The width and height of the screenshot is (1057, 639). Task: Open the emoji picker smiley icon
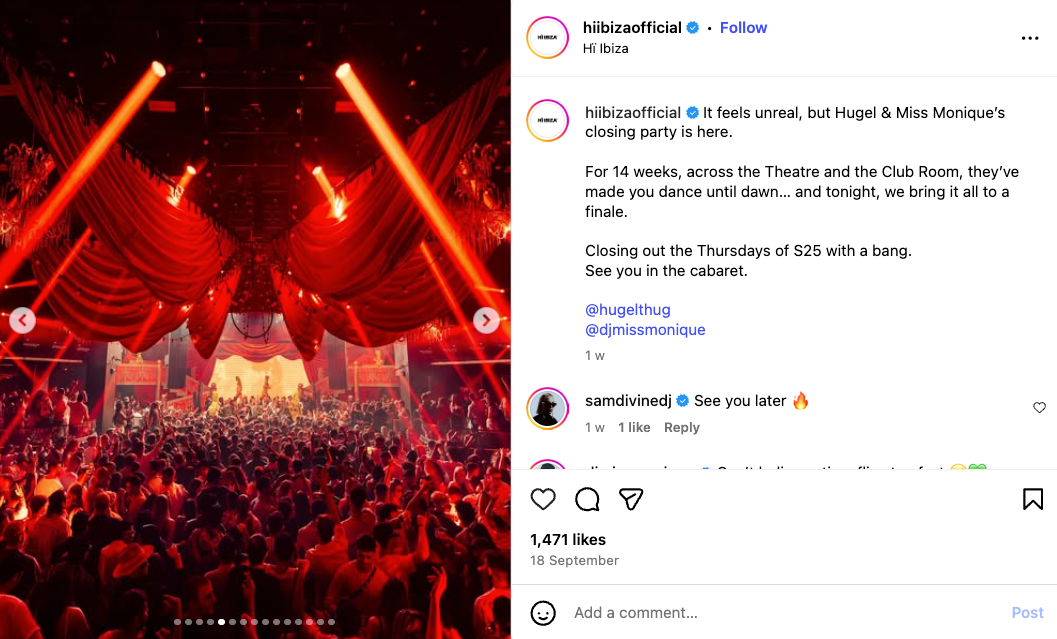[543, 612]
